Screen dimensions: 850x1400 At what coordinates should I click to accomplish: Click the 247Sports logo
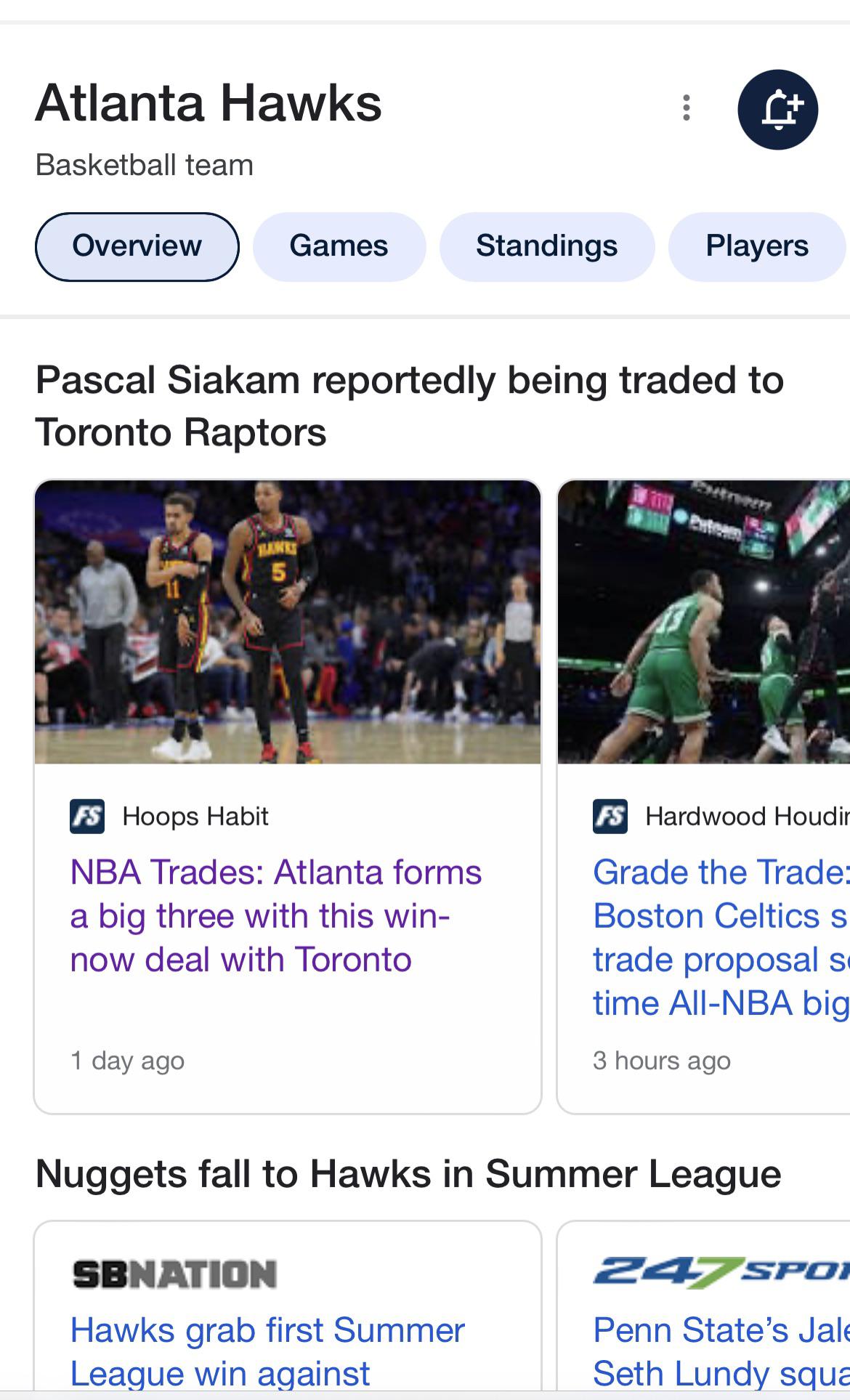[719, 1273]
